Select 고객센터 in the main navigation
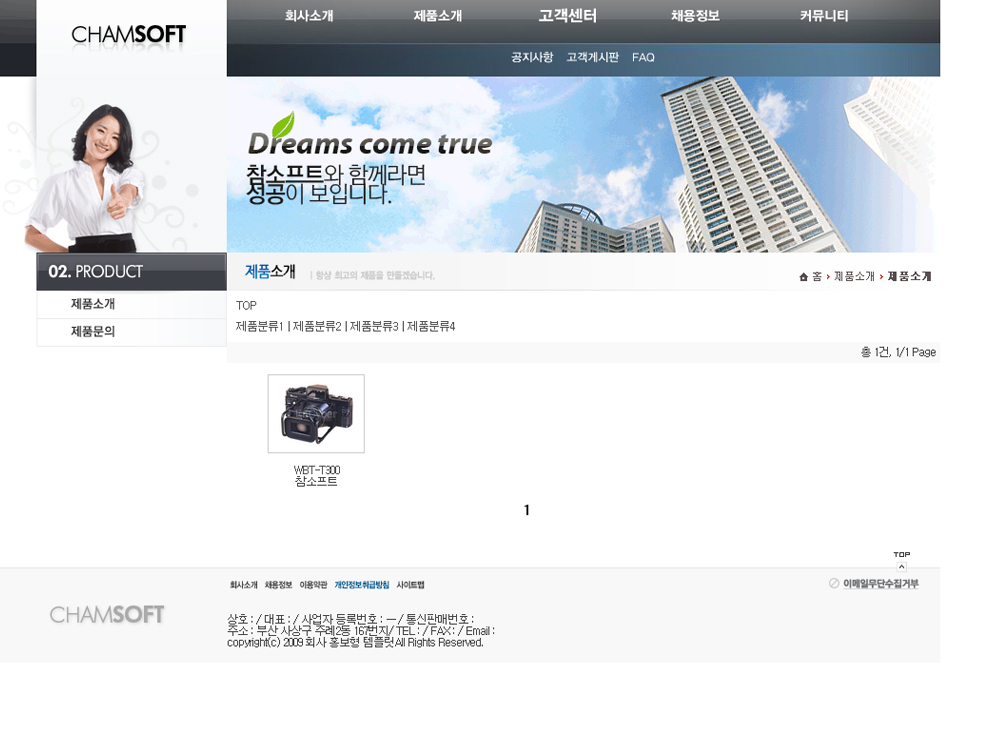Screen dimensions: 1000x750 (x=567, y=16)
